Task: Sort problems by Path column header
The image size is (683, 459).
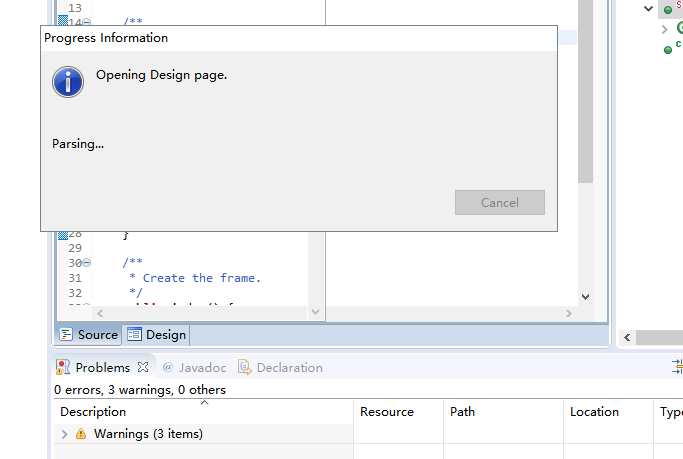Action: pyautogui.click(x=503, y=412)
